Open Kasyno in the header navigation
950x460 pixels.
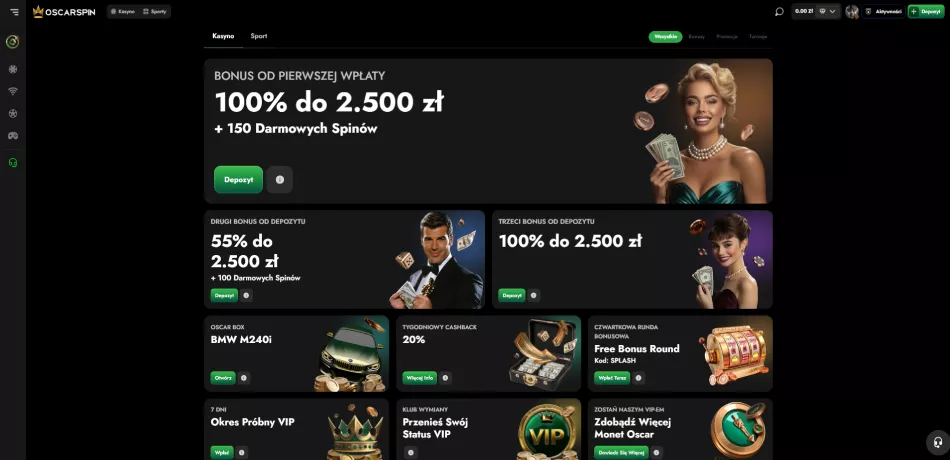point(123,12)
